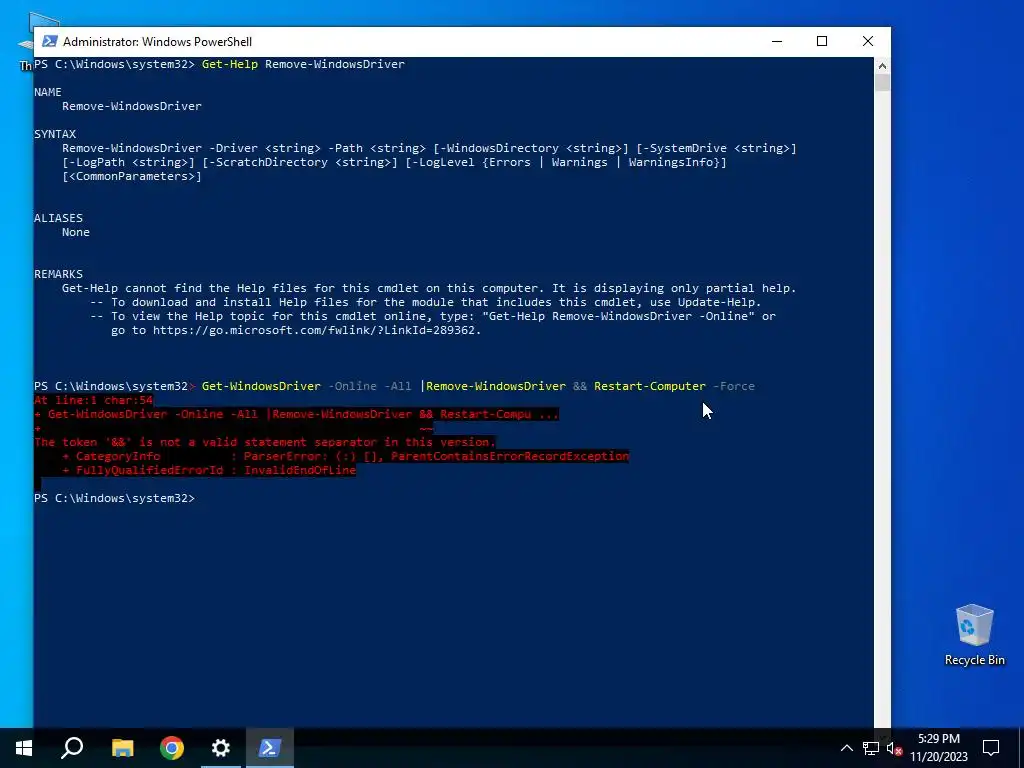Click the 'ALIASES' heading

[x=58, y=218]
